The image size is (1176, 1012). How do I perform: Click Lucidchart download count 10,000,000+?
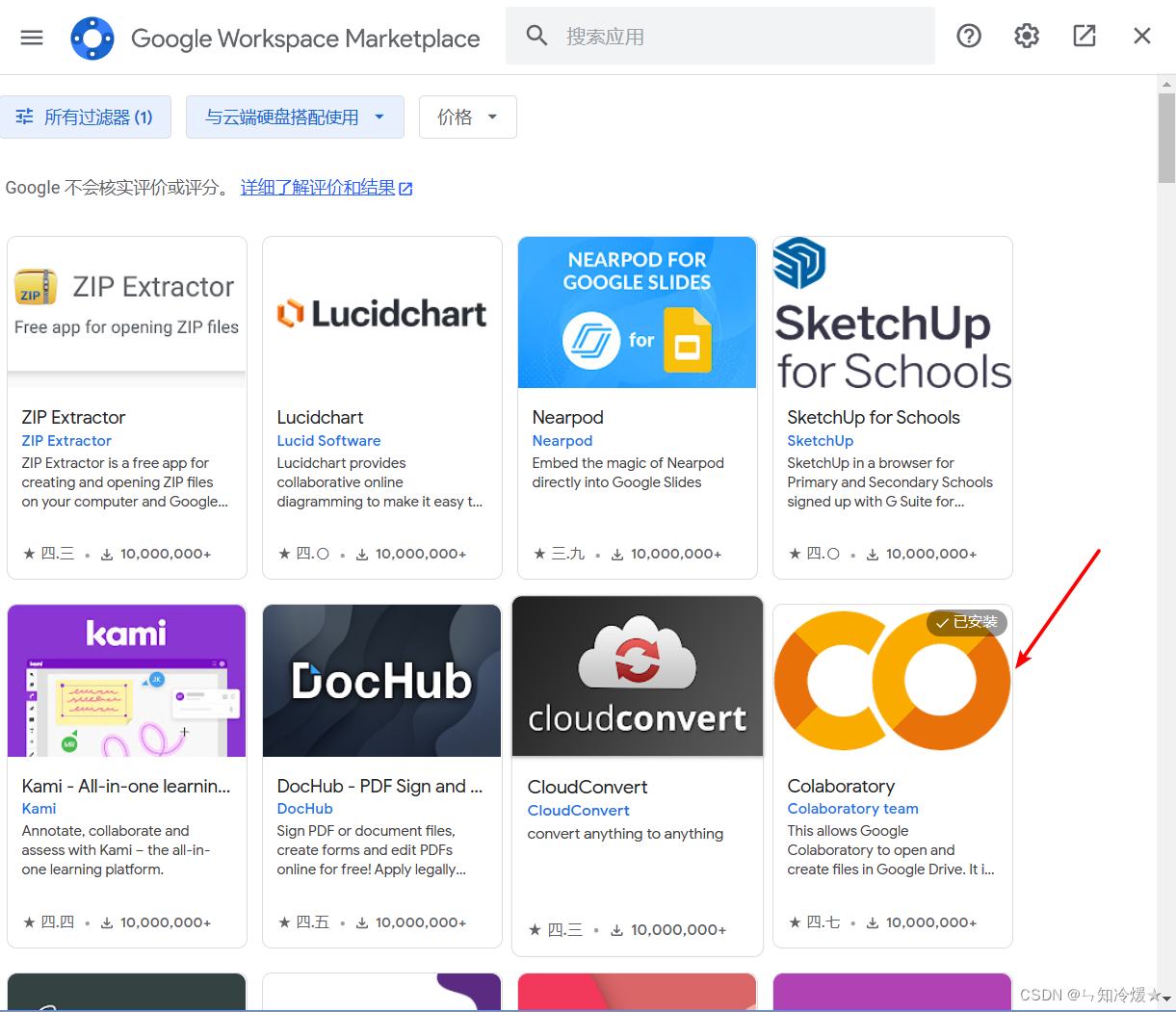[x=411, y=554]
